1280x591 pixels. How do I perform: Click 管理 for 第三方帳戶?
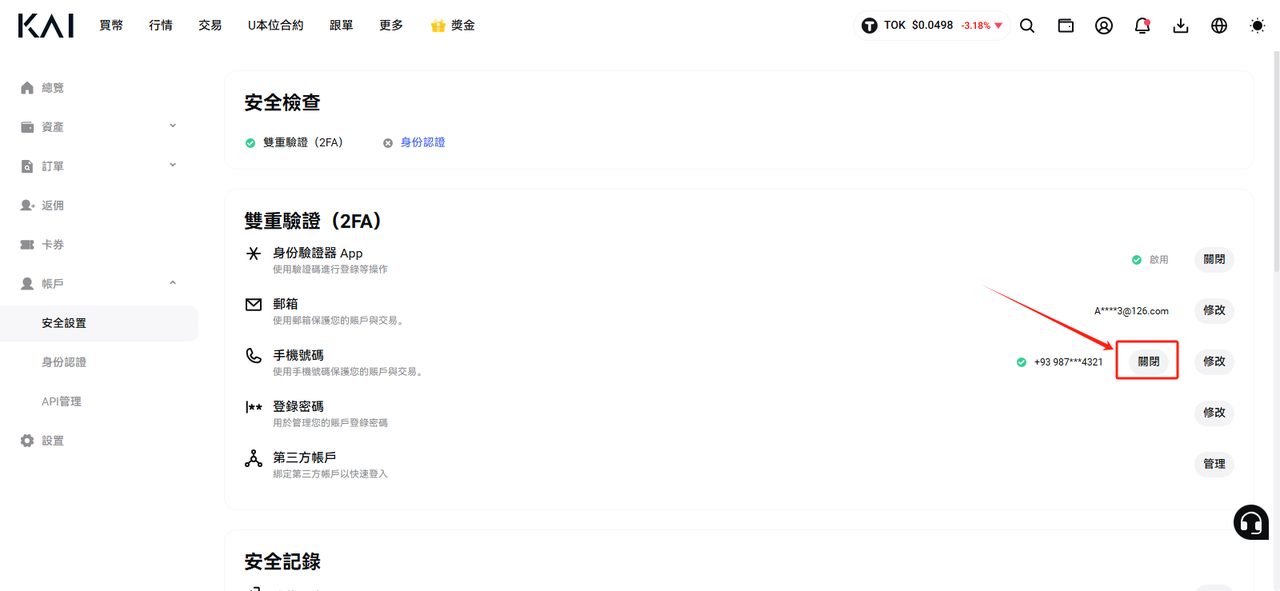(1214, 464)
